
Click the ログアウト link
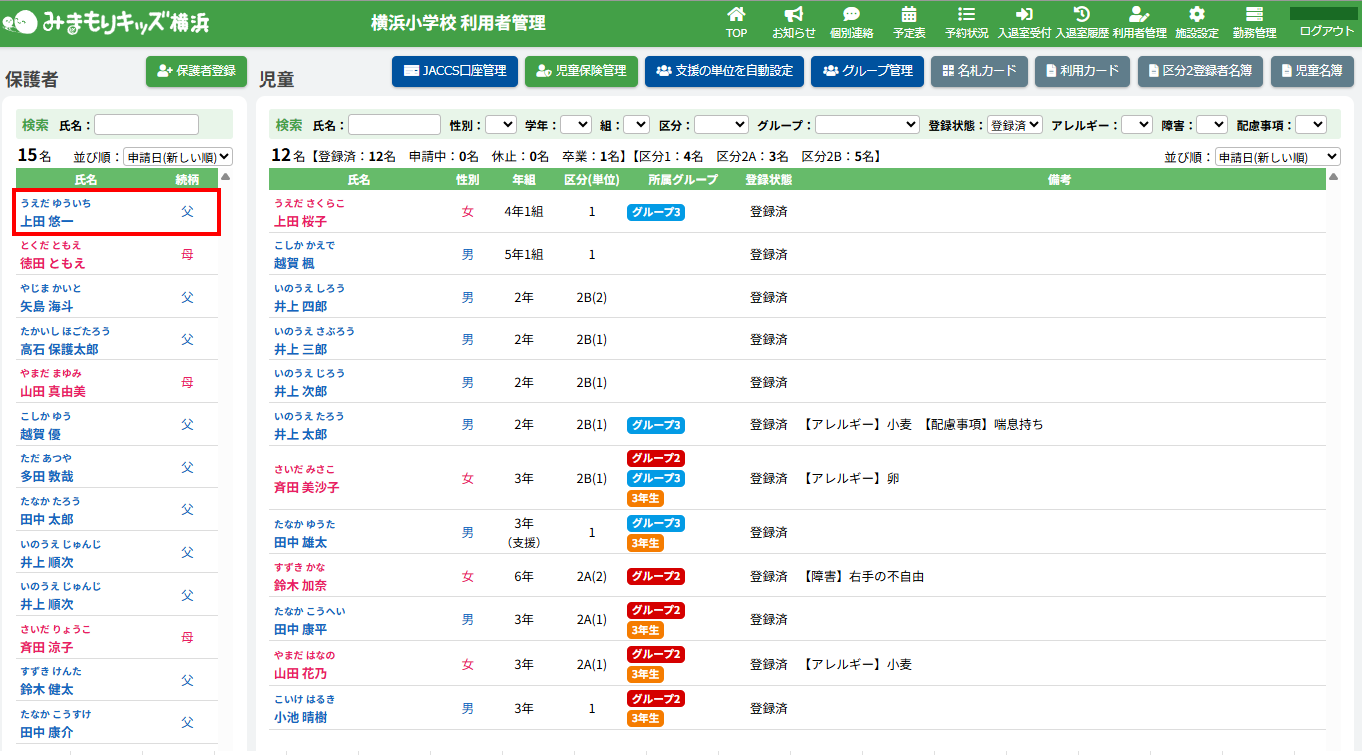click(x=1326, y=31)
